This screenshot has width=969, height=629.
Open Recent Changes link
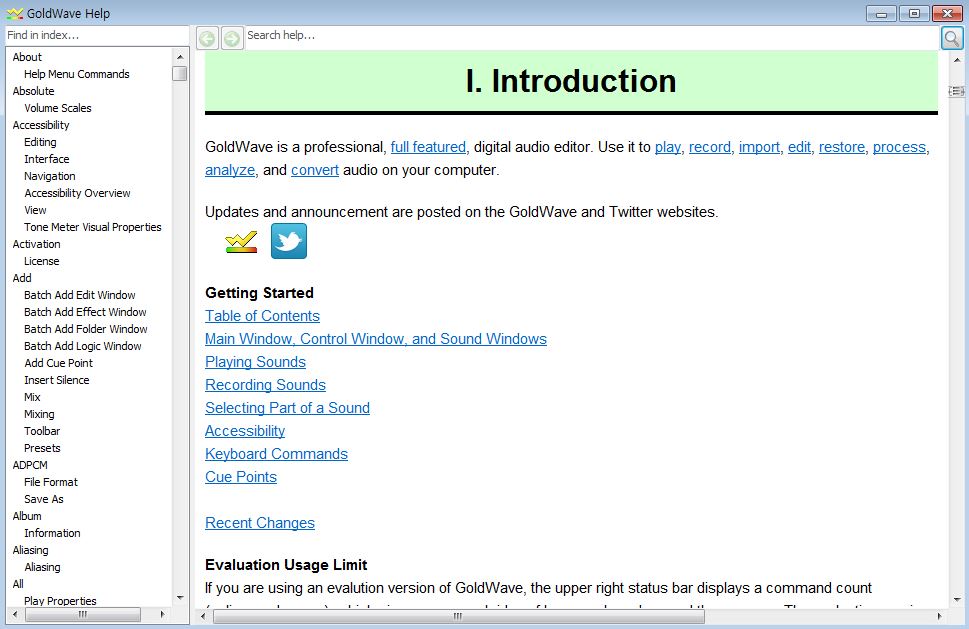pos(260,523)
